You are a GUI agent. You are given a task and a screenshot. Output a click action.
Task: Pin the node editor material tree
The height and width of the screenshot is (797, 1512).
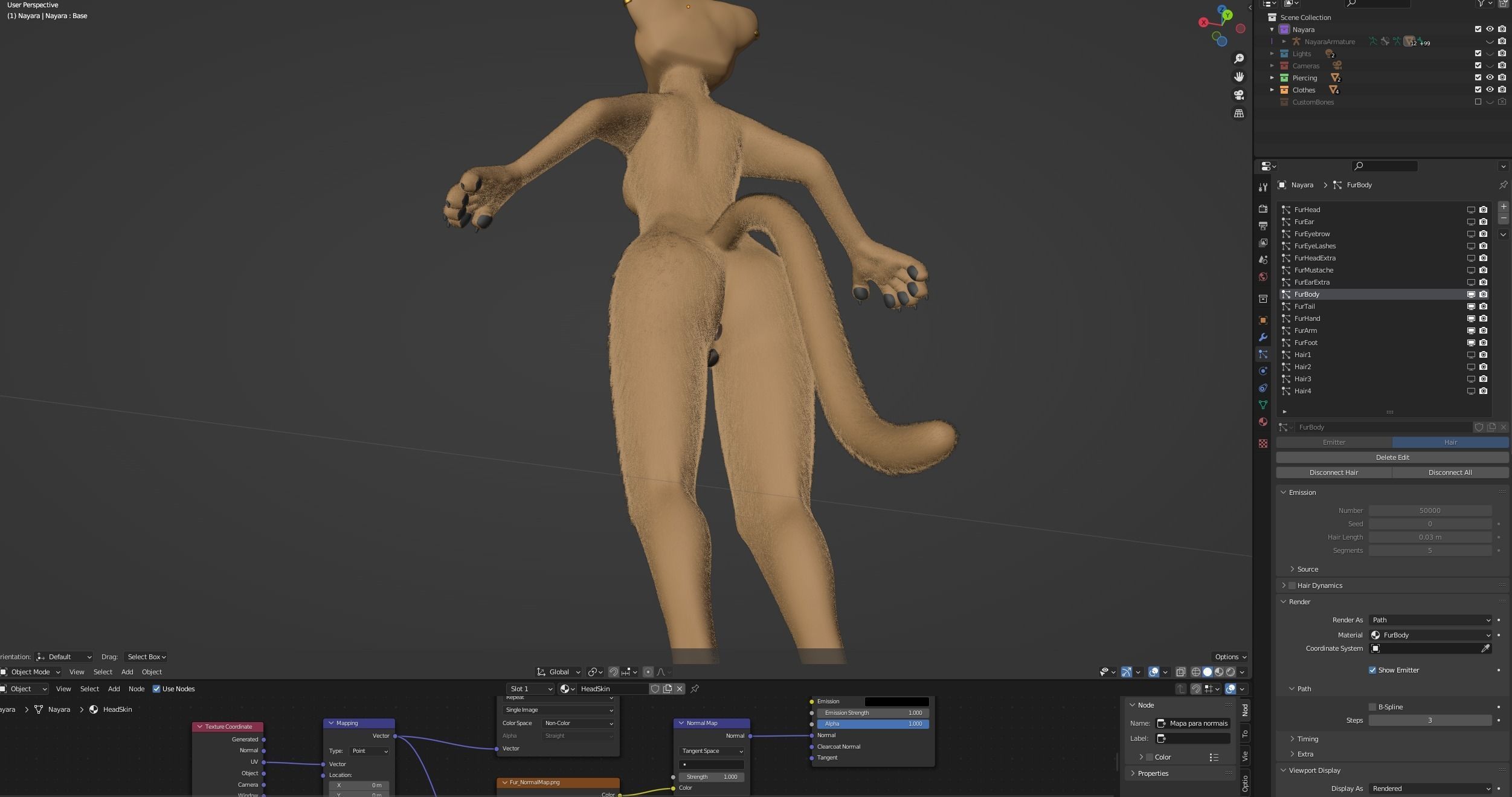(x=695, y=689)
